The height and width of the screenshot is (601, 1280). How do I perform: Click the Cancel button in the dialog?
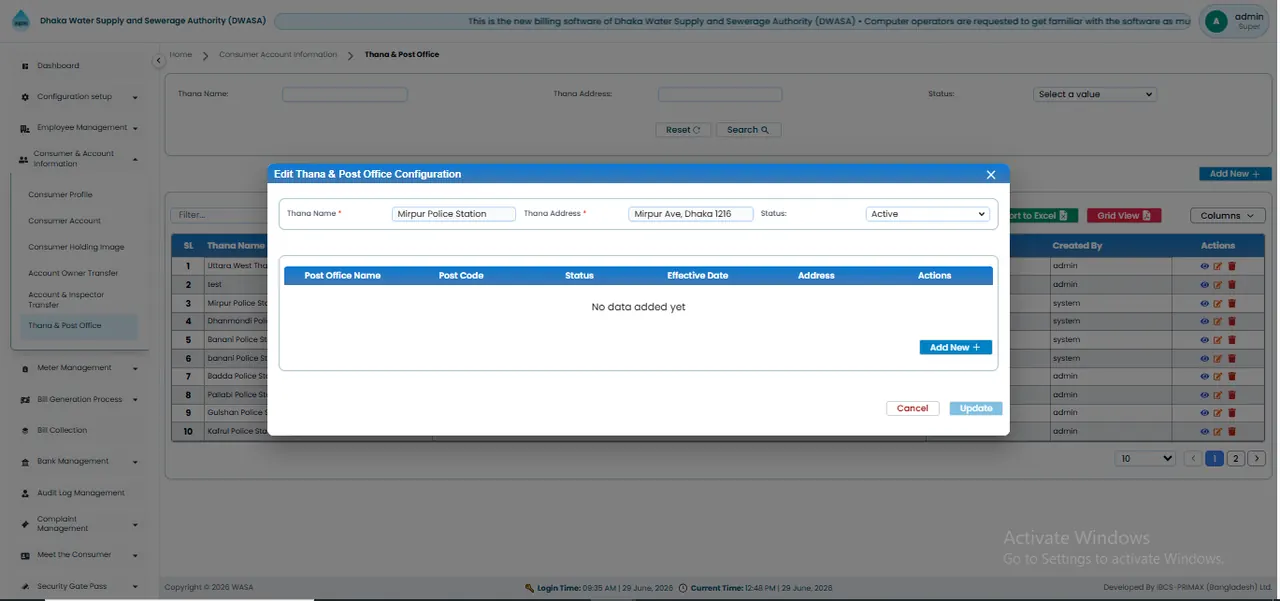pyautogui.click(x=913, y=408)
